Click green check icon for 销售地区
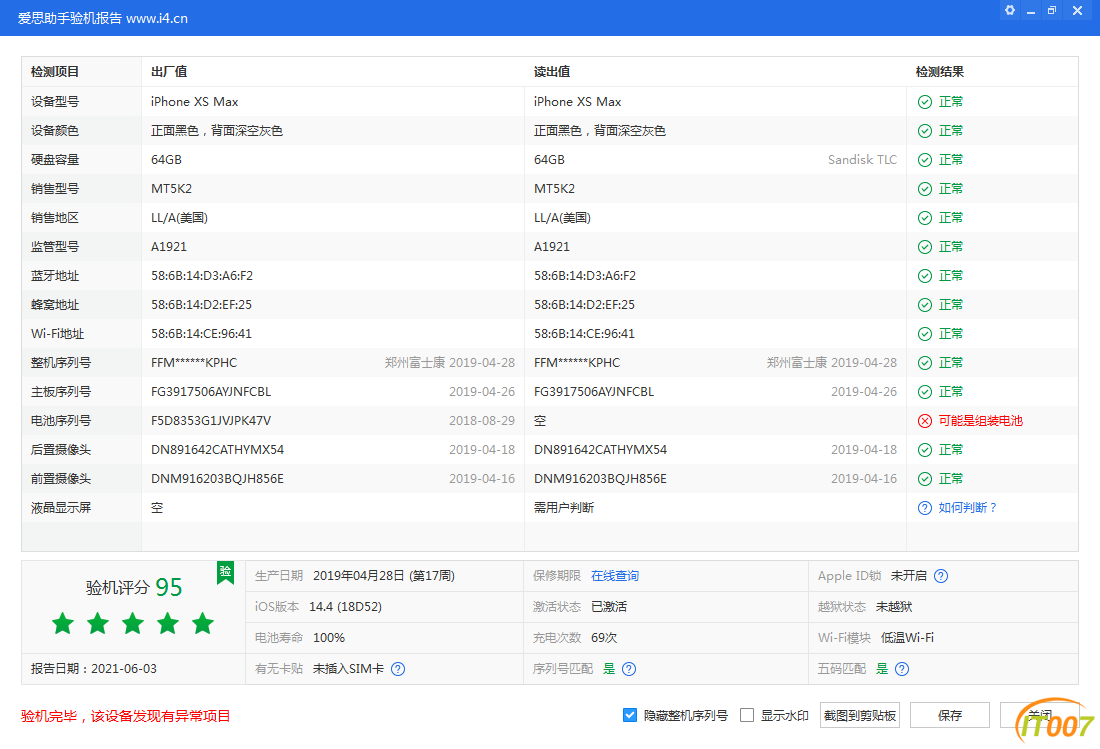This screenshot has height=749, width=1100. click(925, 218)
